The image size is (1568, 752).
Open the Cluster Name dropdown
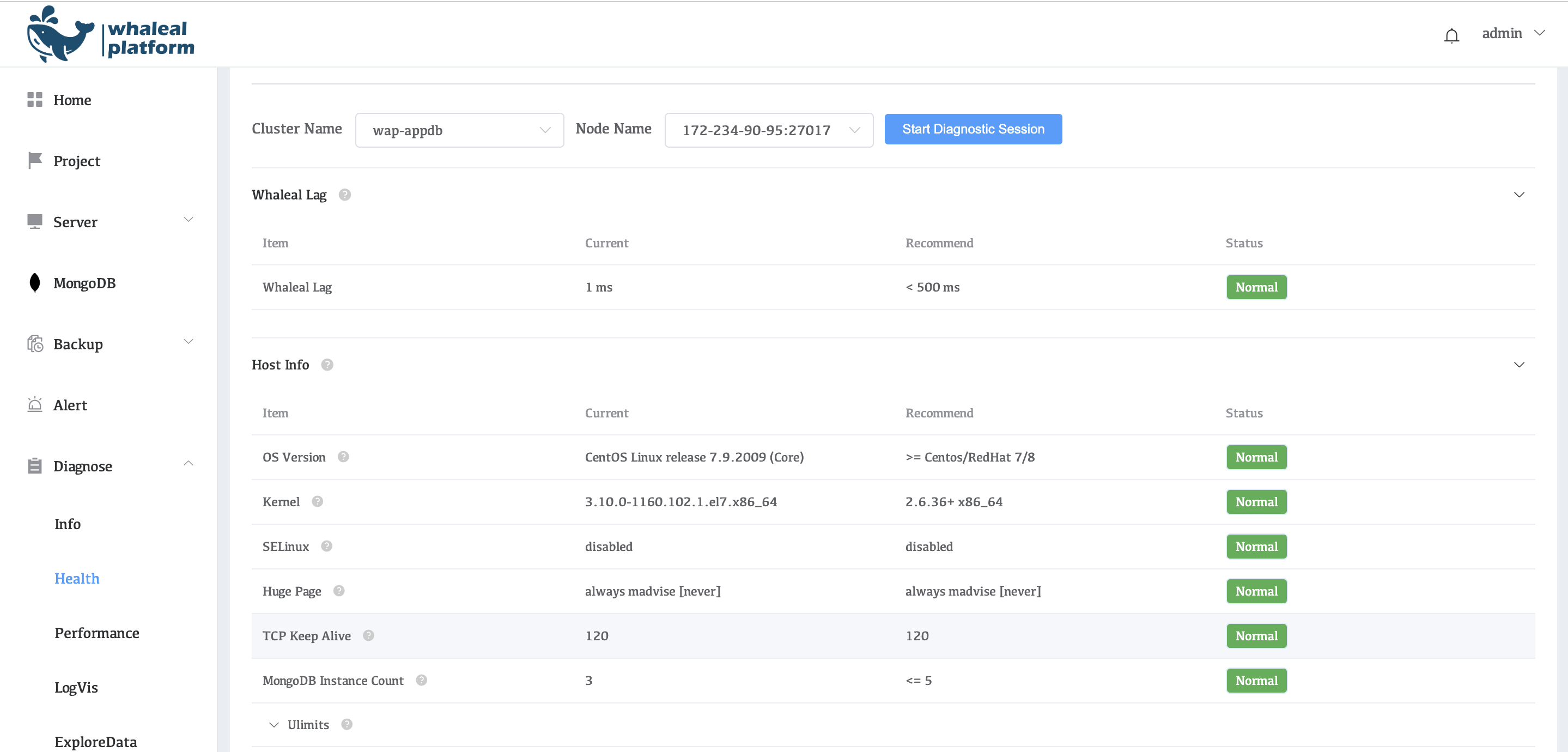[460, 130]
